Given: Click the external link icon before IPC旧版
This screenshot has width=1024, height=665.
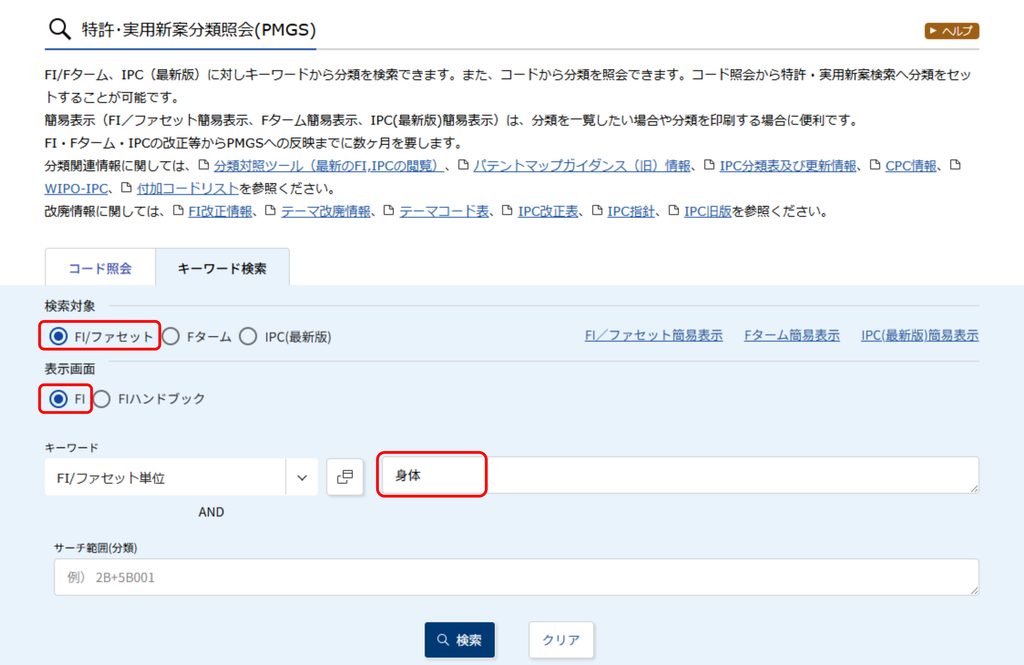Looking at the screenshot, I should point(674,211).
